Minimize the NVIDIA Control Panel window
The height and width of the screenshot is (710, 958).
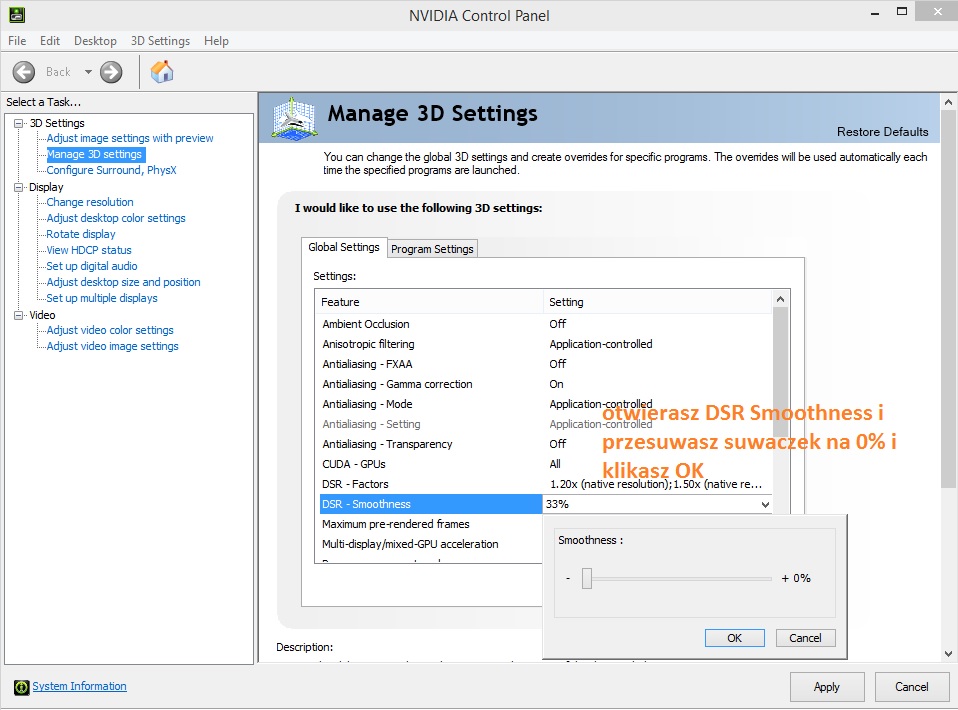click(875, 13)
